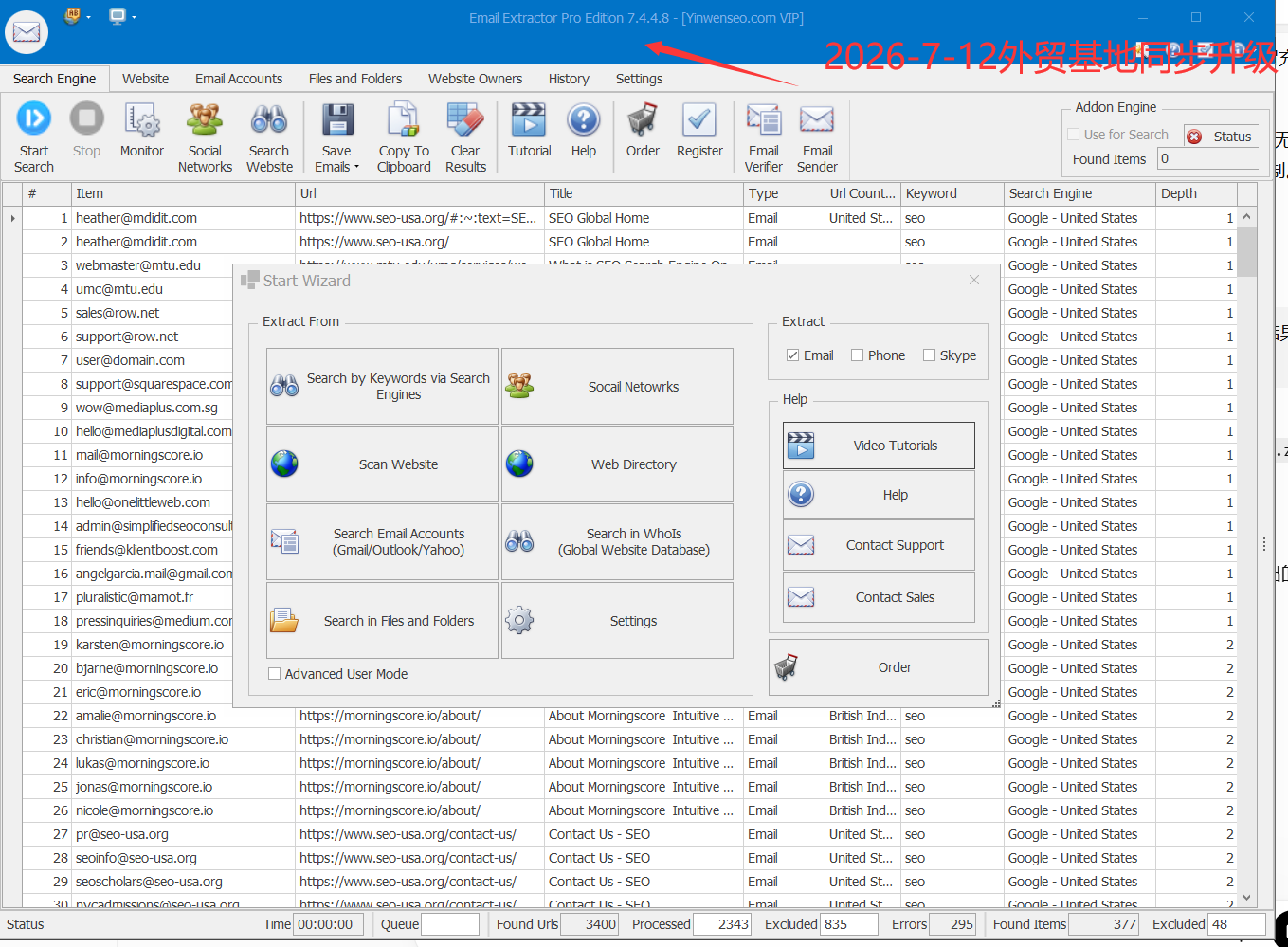Click the Stop toolbar icon
The height and width of the screenshot is (947, 1288).
point(86,120)
